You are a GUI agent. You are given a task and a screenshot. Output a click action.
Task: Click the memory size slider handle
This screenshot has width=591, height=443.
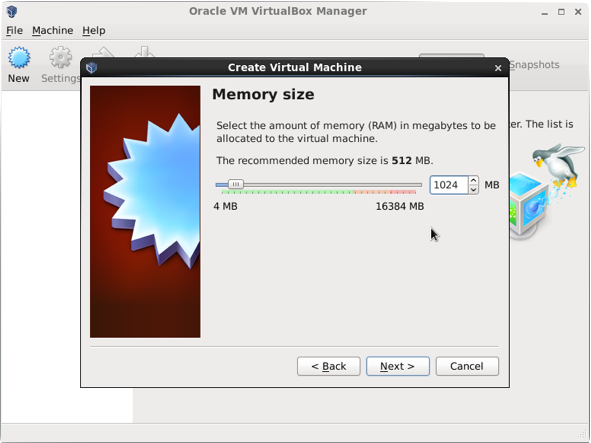pos(236,184)
